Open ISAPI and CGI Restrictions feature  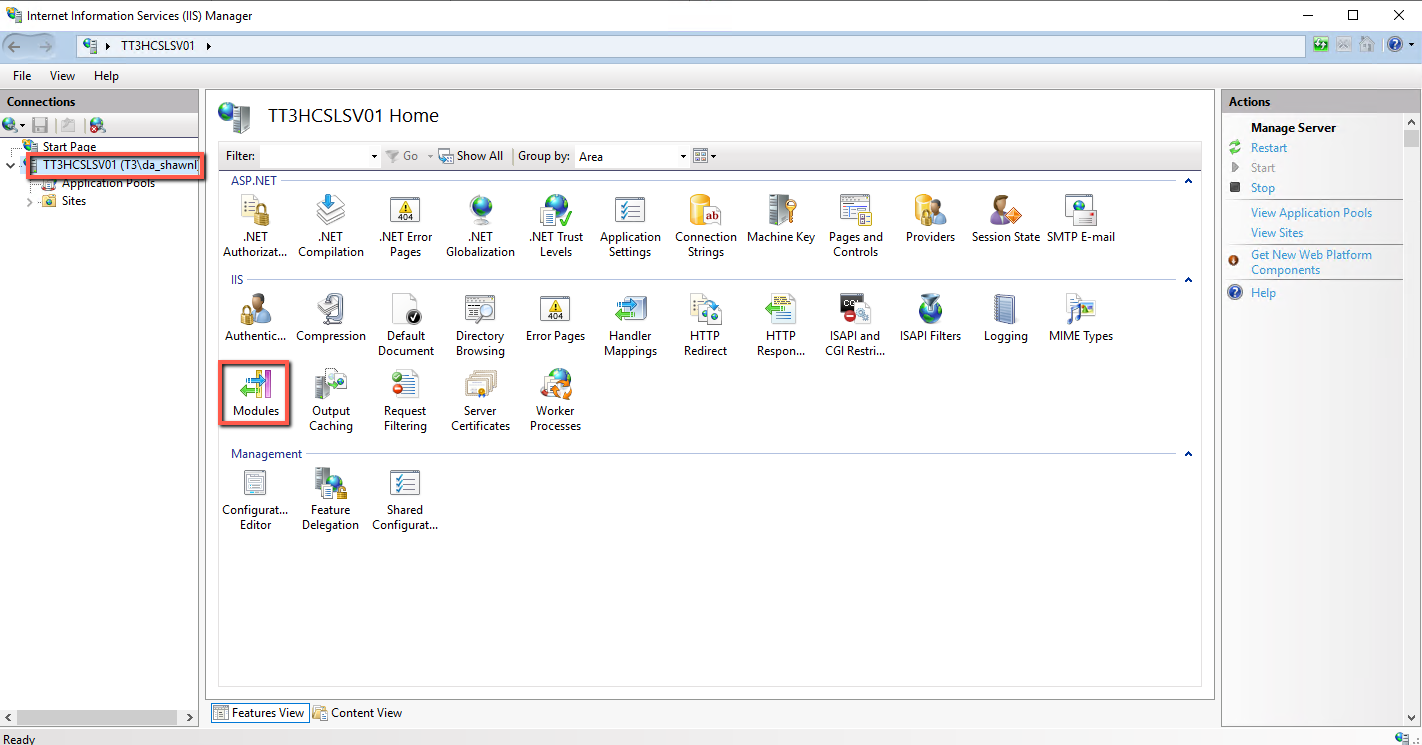pyautogui.click(x=855, y=324)
